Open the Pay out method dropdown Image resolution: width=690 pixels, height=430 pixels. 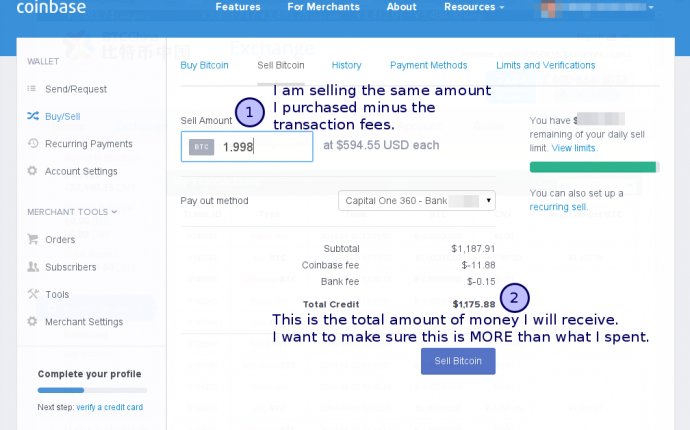417,201
